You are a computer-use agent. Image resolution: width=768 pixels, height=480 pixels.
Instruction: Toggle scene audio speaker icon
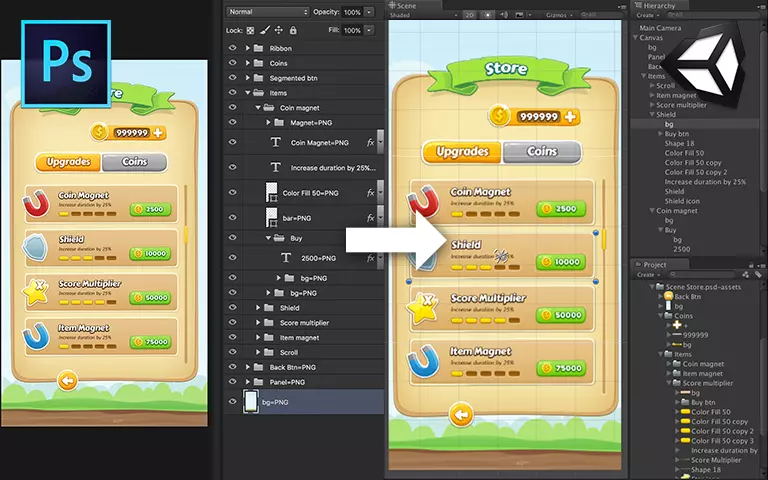coord(504,16)
